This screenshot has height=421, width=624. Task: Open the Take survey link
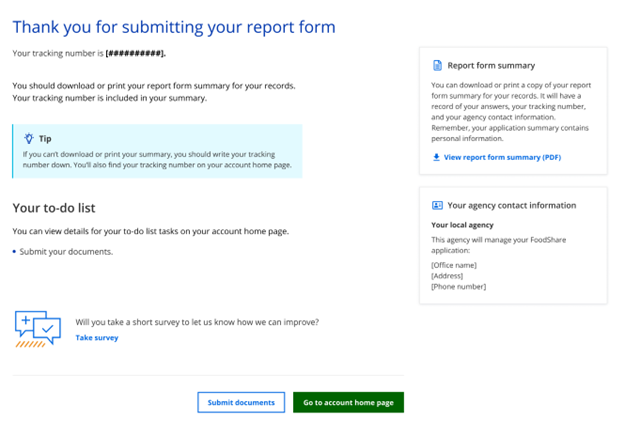click(97, 338)
